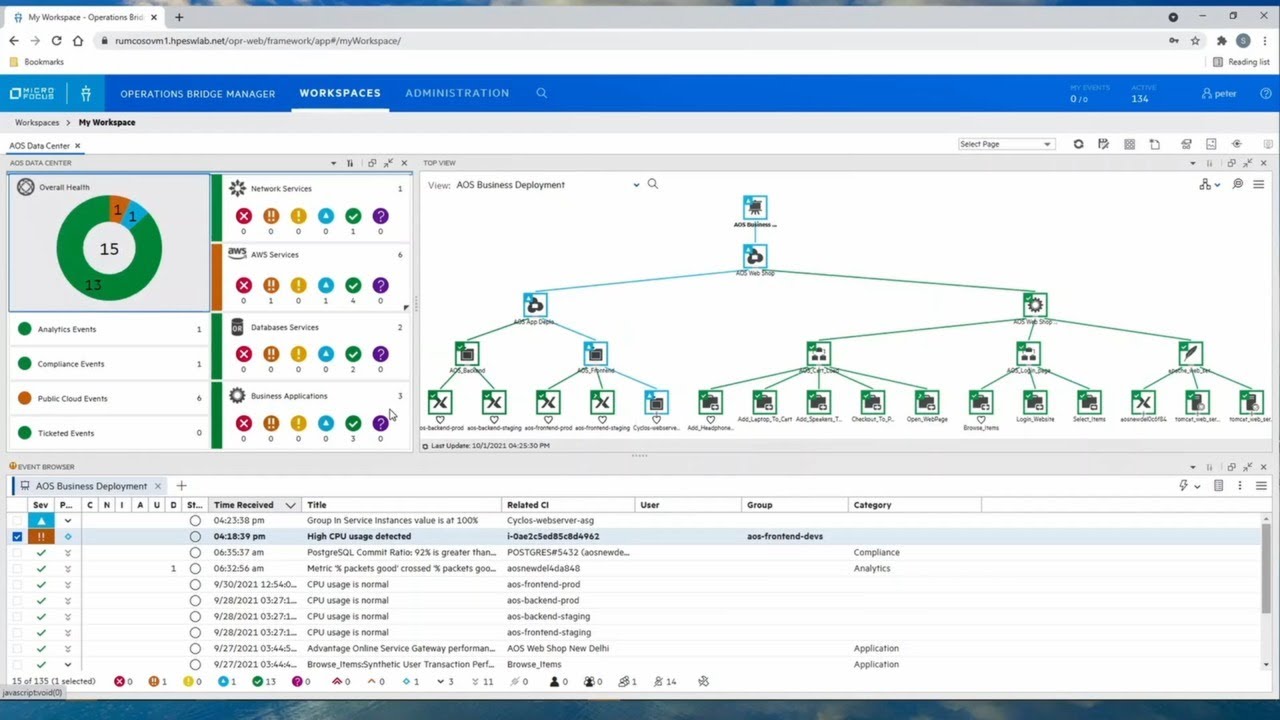1280x720 pixels.
Task: Check the aos-frontend-prod CPU usage event checkbox
Action: tap(17, 584)
